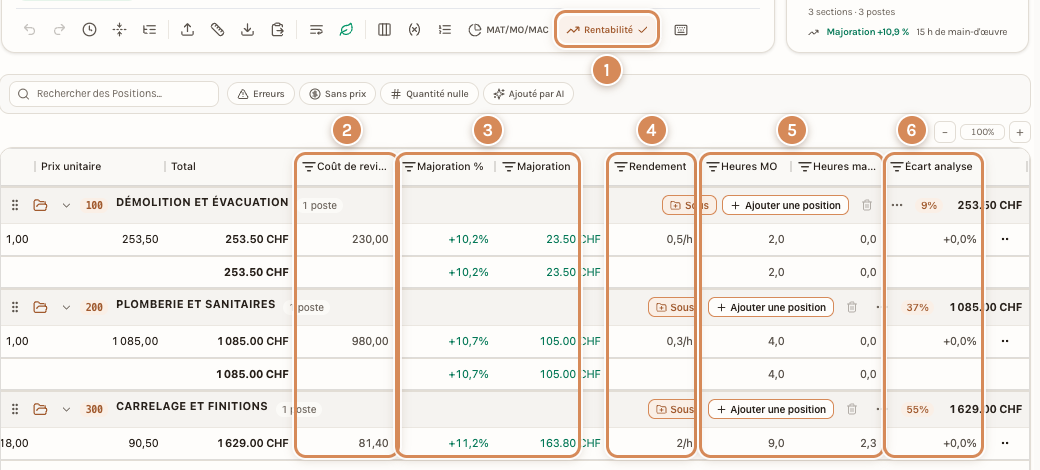Open filter on Majoration % column
This screenshot has width=1040, height=470.
[409, 166]
